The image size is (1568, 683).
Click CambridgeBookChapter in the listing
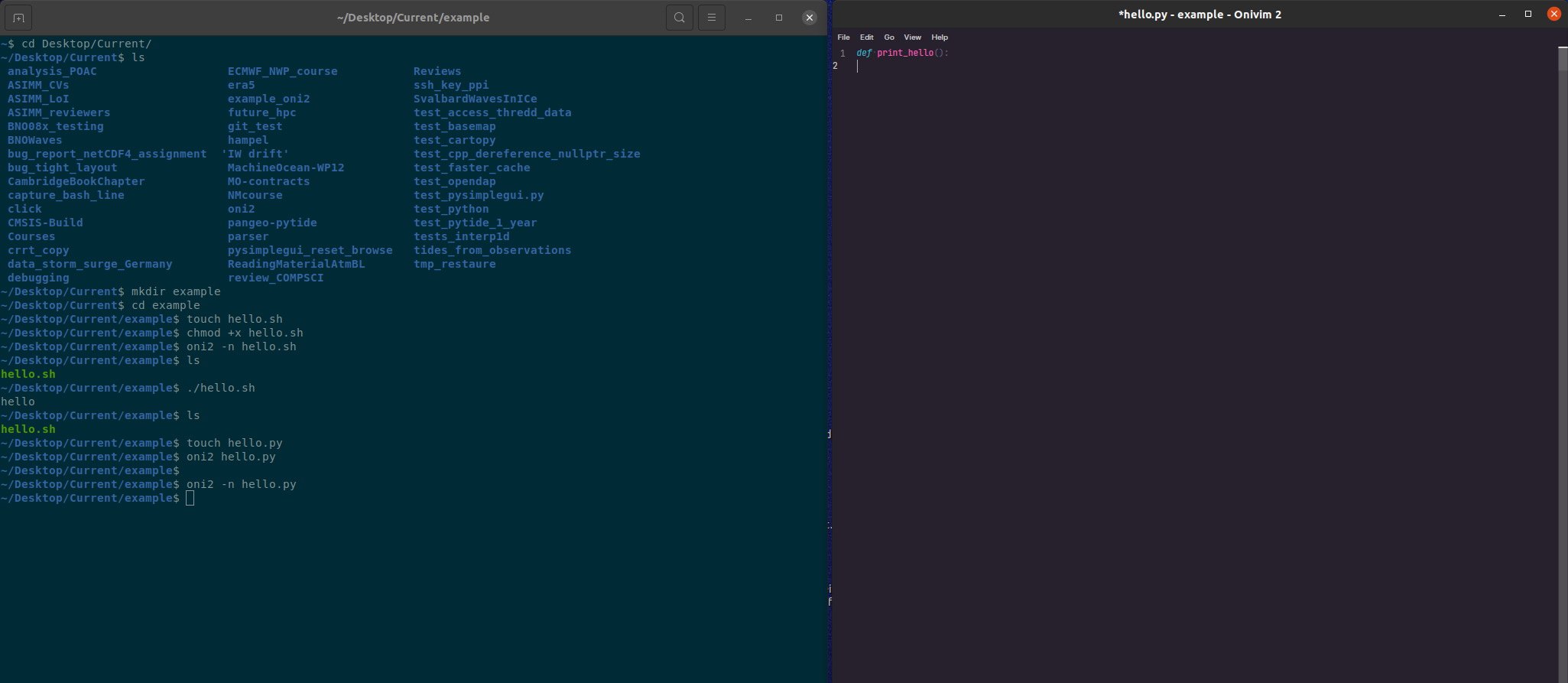76,181
